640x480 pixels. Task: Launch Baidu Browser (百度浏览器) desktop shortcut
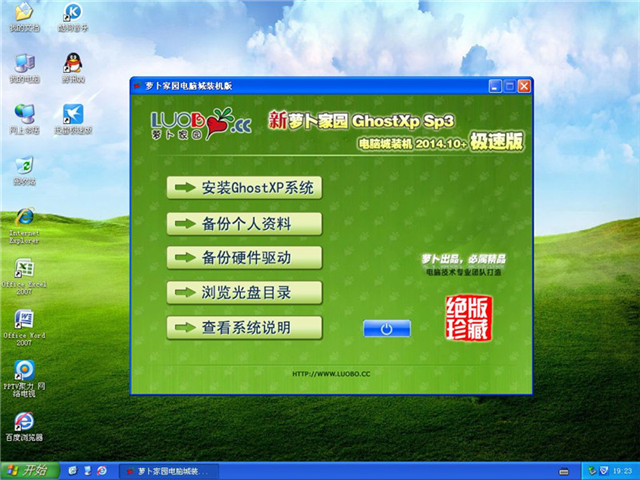[24, 427]
